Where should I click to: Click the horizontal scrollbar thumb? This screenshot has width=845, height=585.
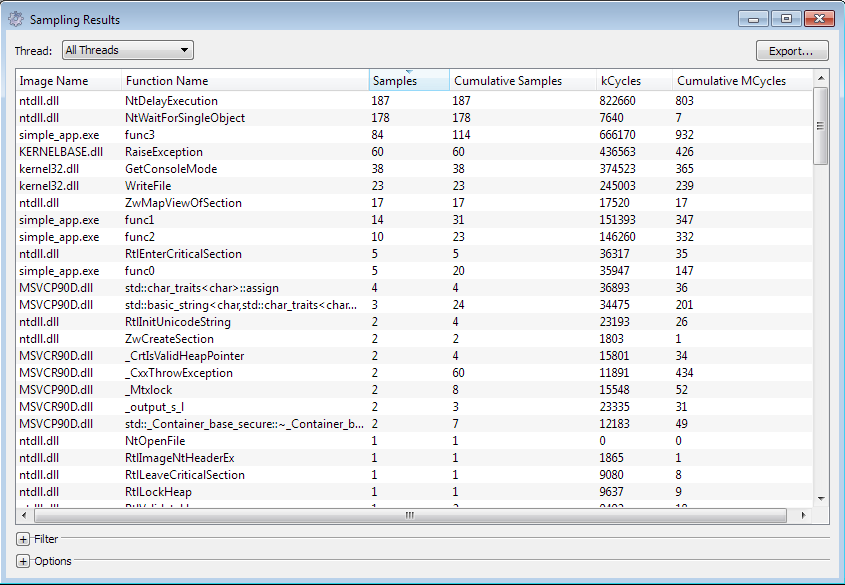point(410,516)
